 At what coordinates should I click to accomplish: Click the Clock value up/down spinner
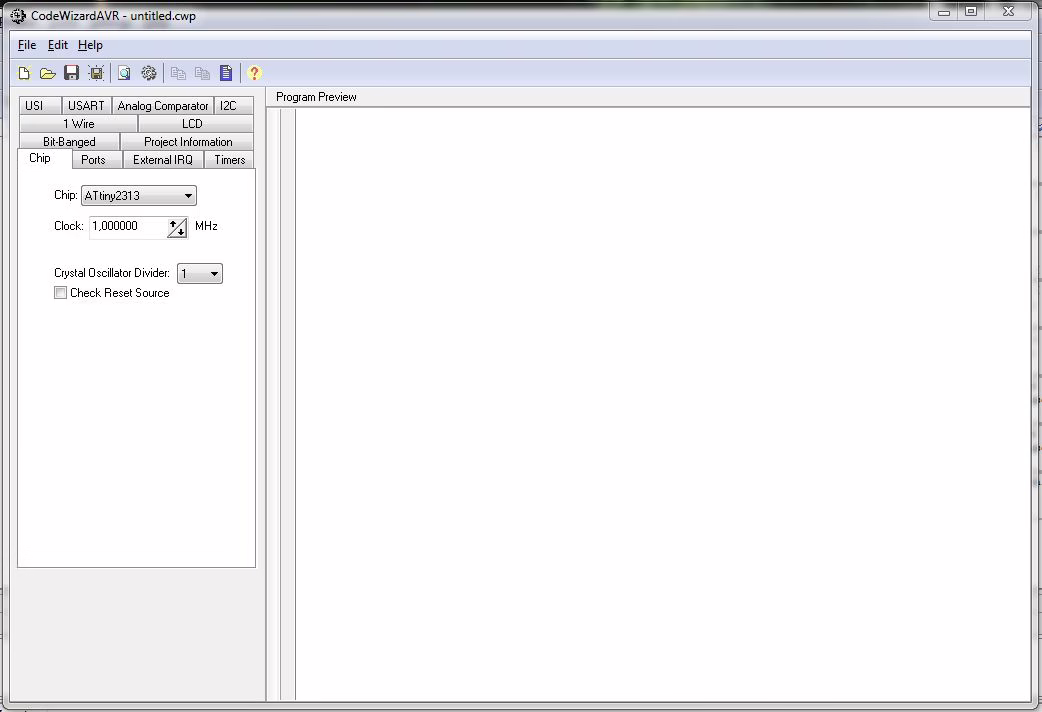point(177,227)
